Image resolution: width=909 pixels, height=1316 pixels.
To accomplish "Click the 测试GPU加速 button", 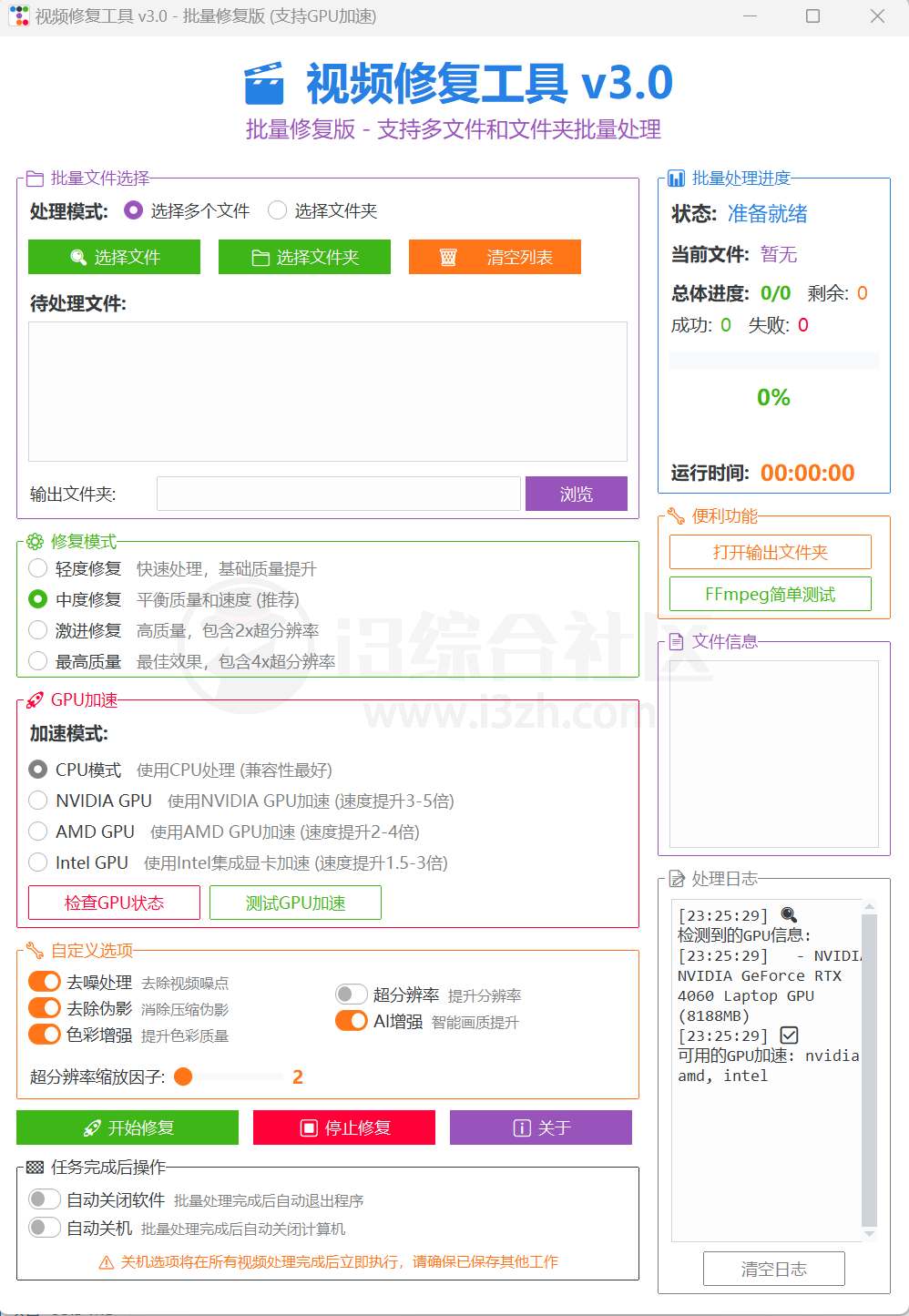I will click(295, 903).
